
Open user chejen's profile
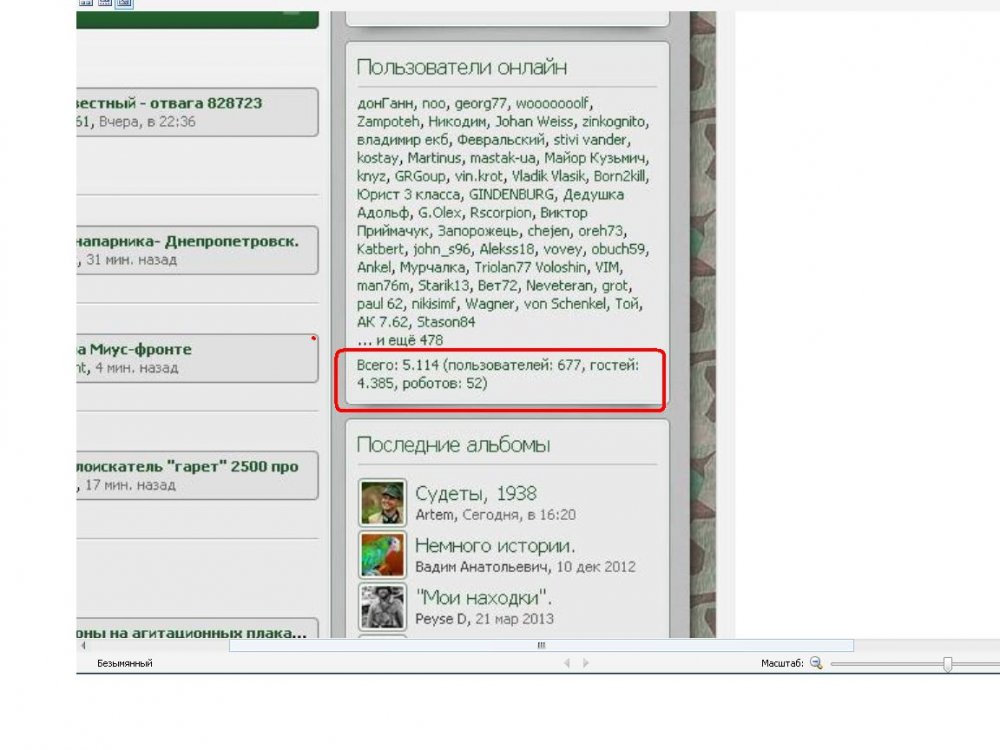[548, 231]
